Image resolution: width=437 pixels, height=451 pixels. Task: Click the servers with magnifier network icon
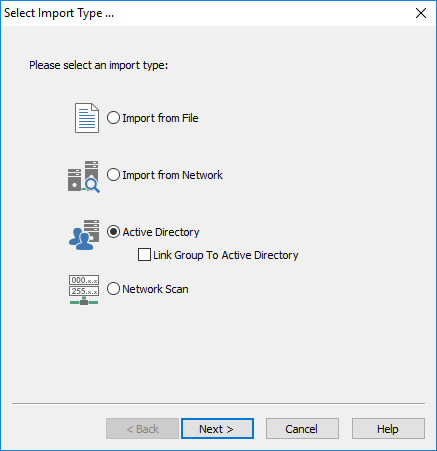(x=84, y=176)
